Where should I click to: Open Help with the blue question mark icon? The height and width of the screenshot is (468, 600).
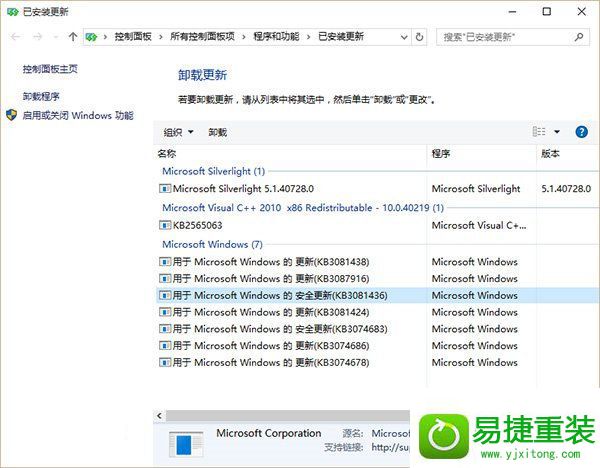(x=581, y=132)
